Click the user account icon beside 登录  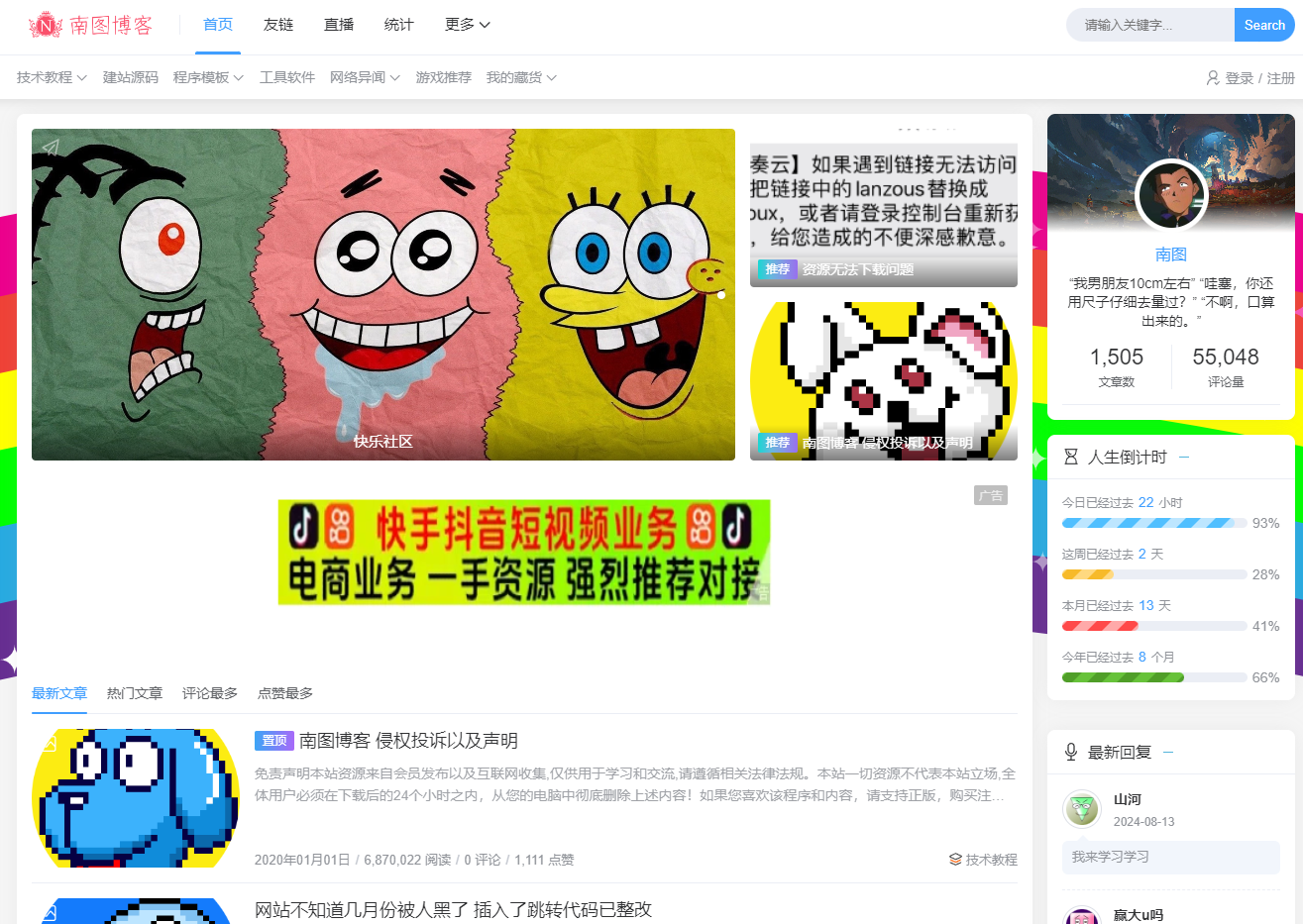point(1213,77)
